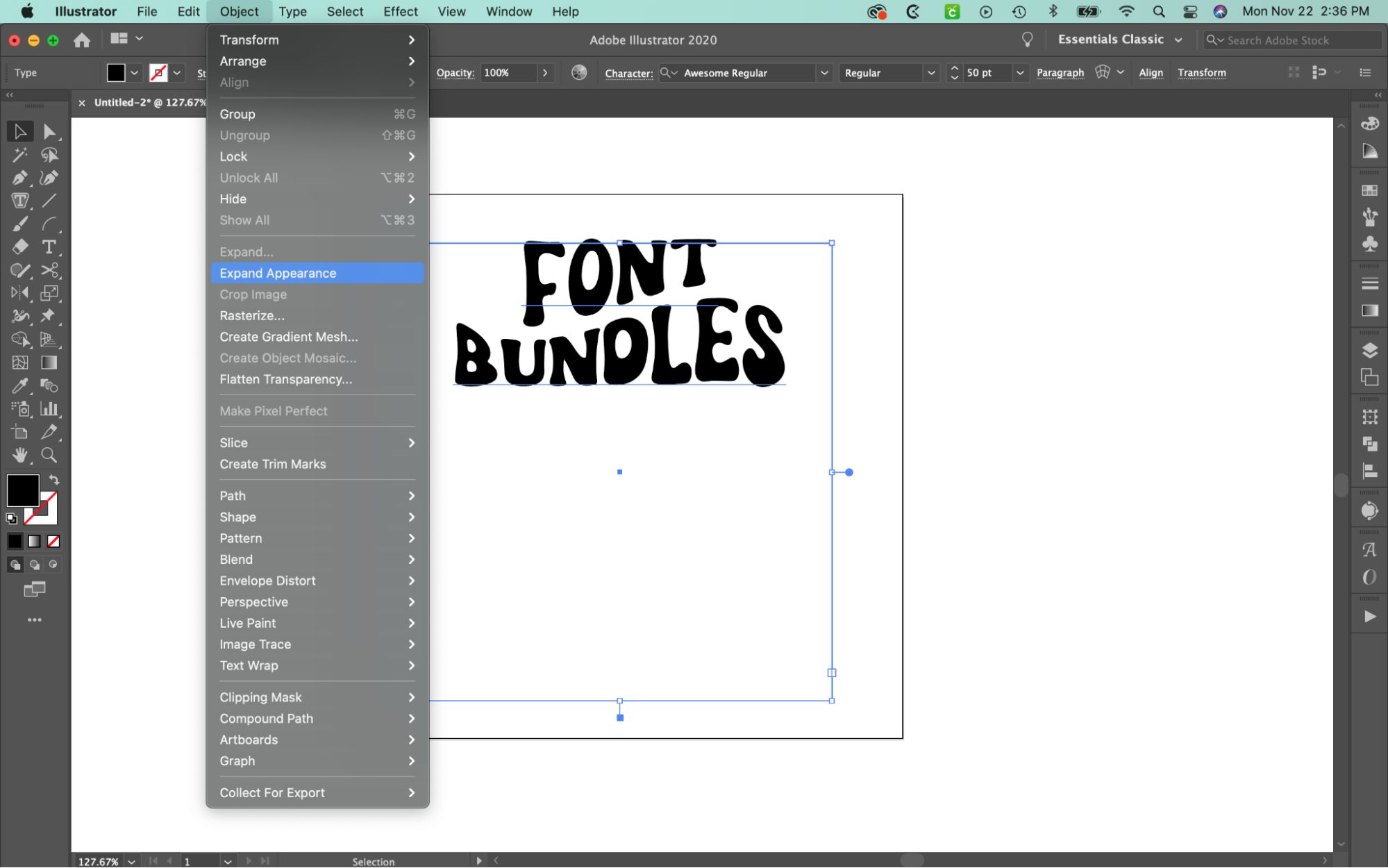Set paint mode to Gradient
Viewport: 1388px width, 868px height.
34,542
